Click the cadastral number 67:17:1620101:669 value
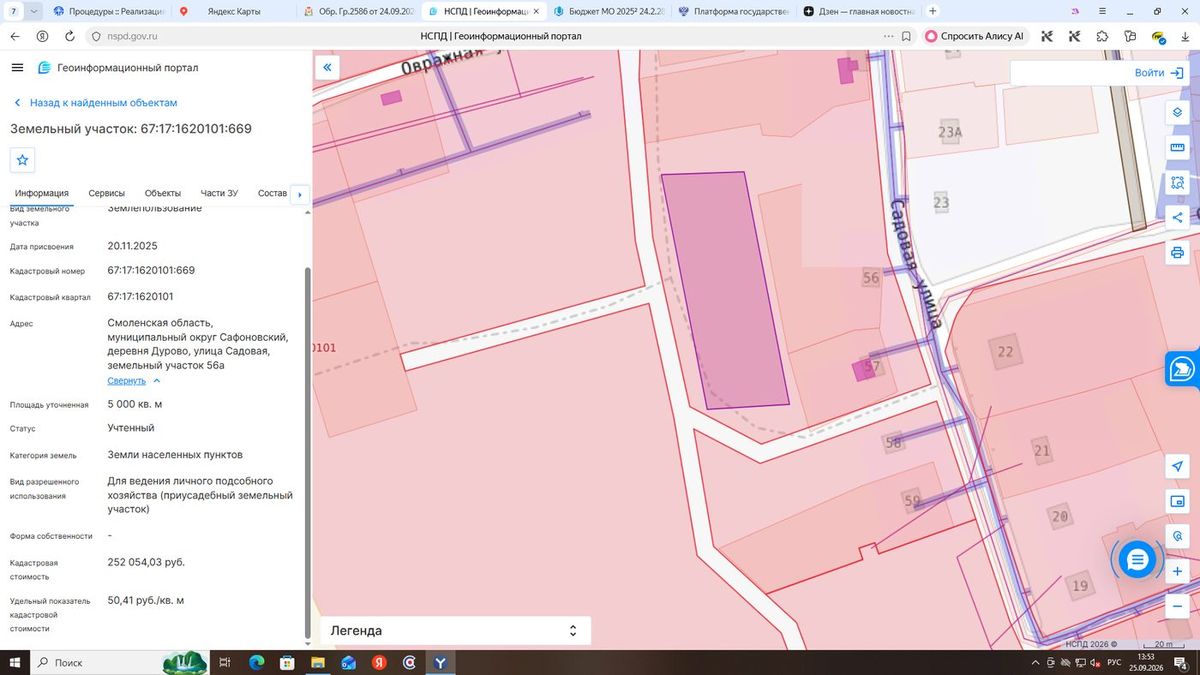Screen dimensions: 1200x675 point(151,271)
